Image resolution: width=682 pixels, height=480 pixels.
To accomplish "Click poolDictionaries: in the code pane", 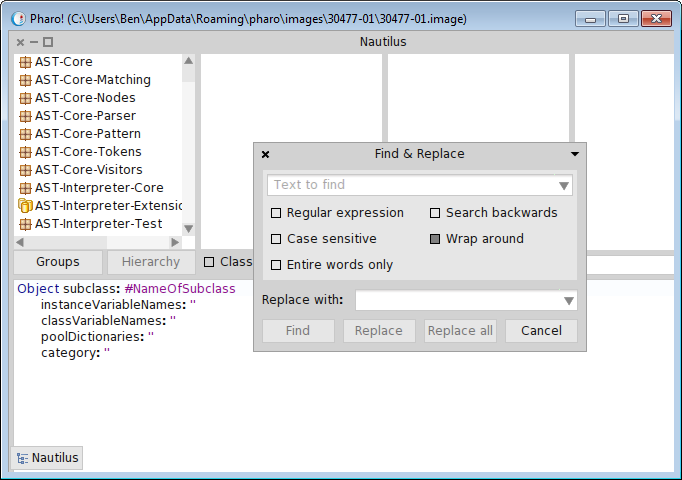I will pos(92,337).
